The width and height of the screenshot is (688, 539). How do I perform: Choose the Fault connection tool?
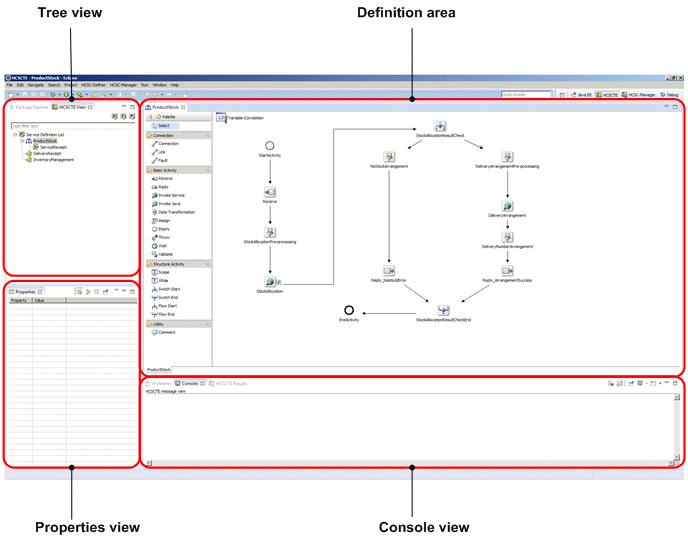coord(160,160)
